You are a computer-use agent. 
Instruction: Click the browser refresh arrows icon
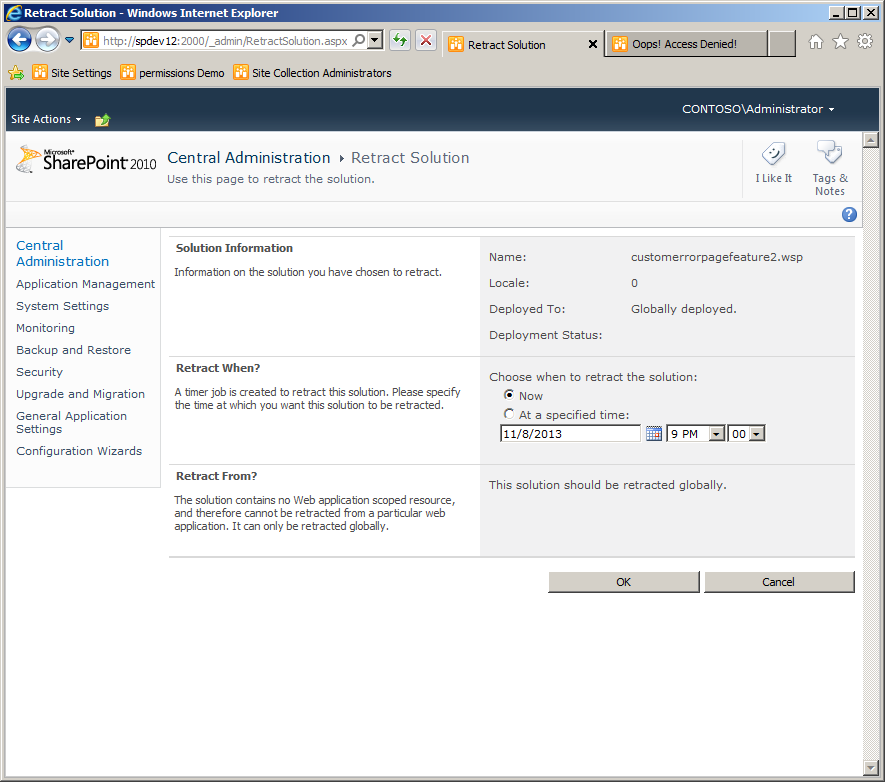(x=400, y=40)
